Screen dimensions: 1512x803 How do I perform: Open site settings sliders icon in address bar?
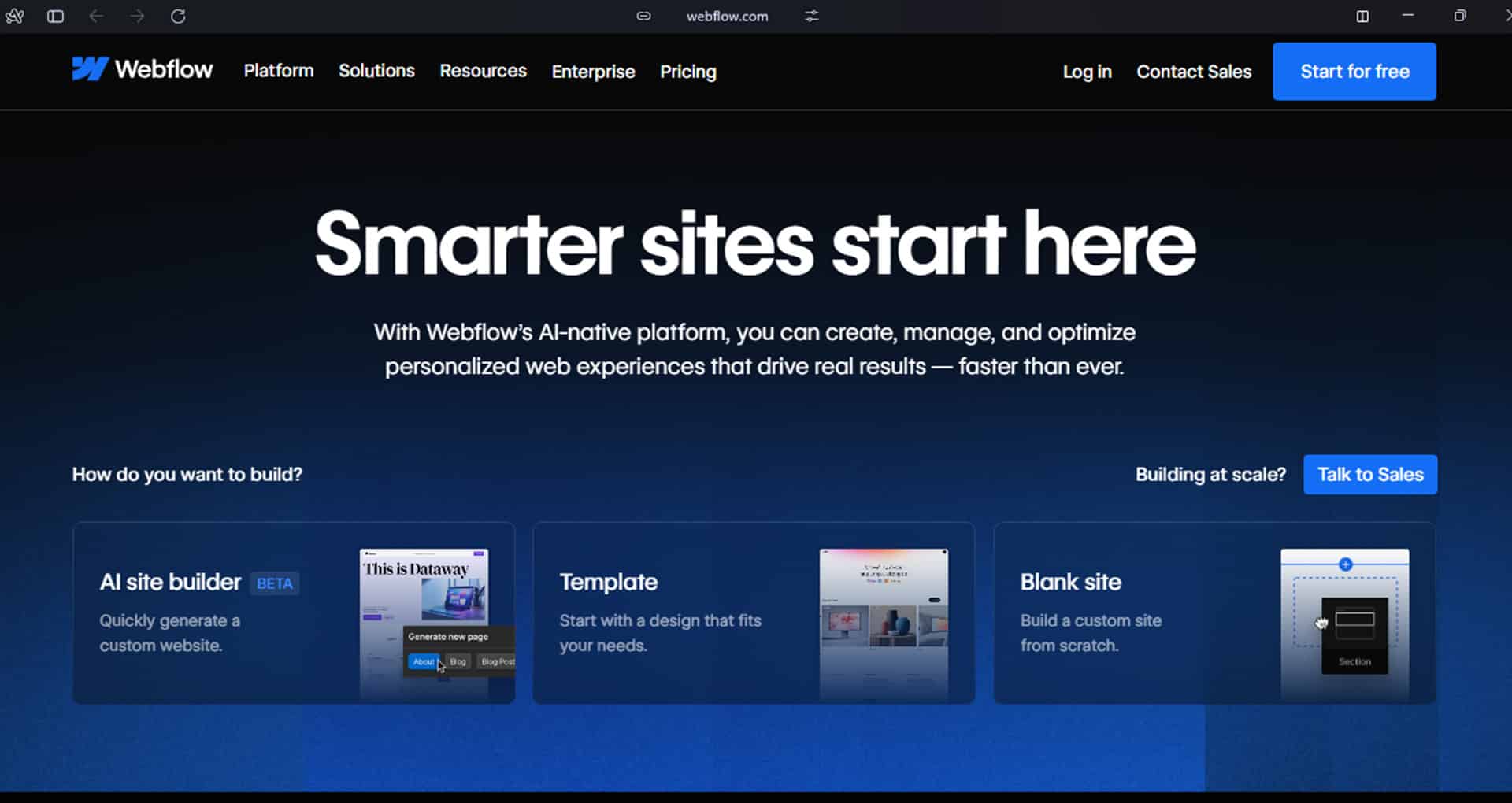click(812, 16)
